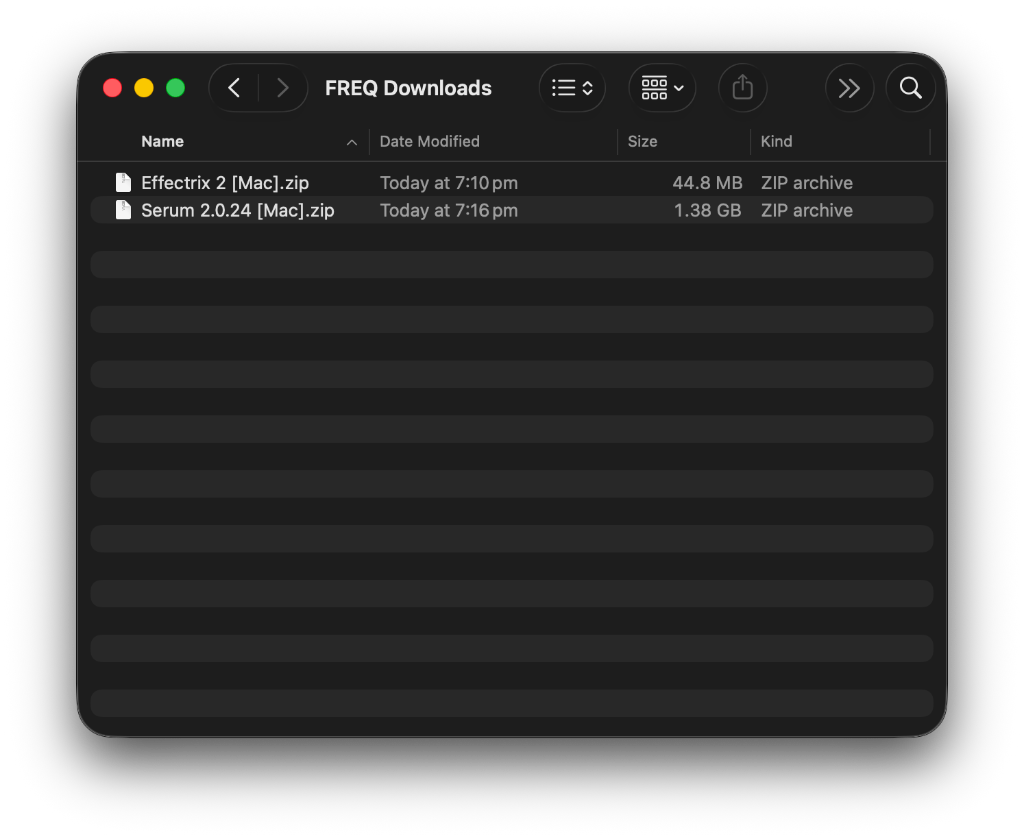Click the 'Today at 7:16 pm' date

pos(449,210)
